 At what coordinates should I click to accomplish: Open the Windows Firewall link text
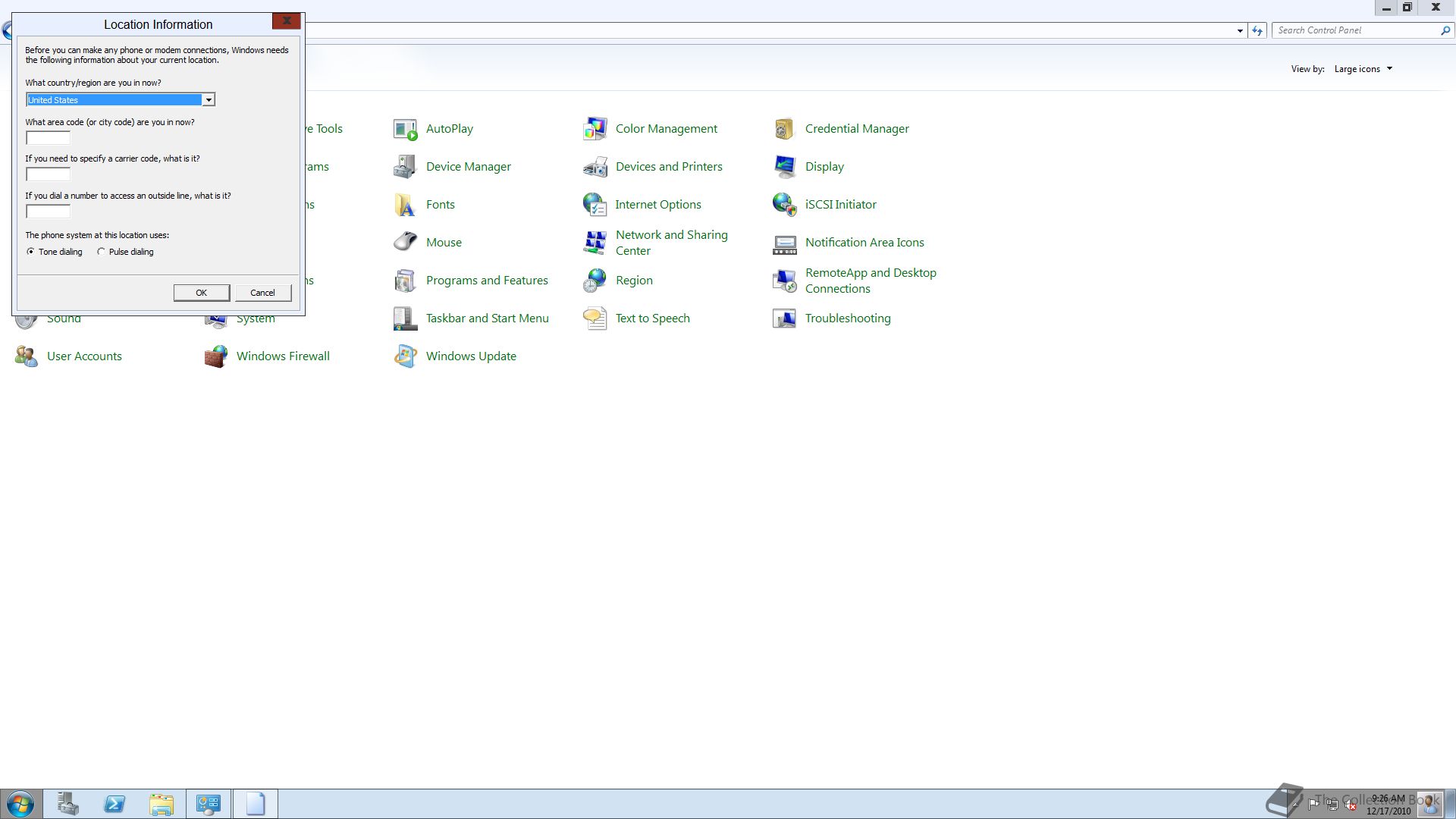(283, 356)
